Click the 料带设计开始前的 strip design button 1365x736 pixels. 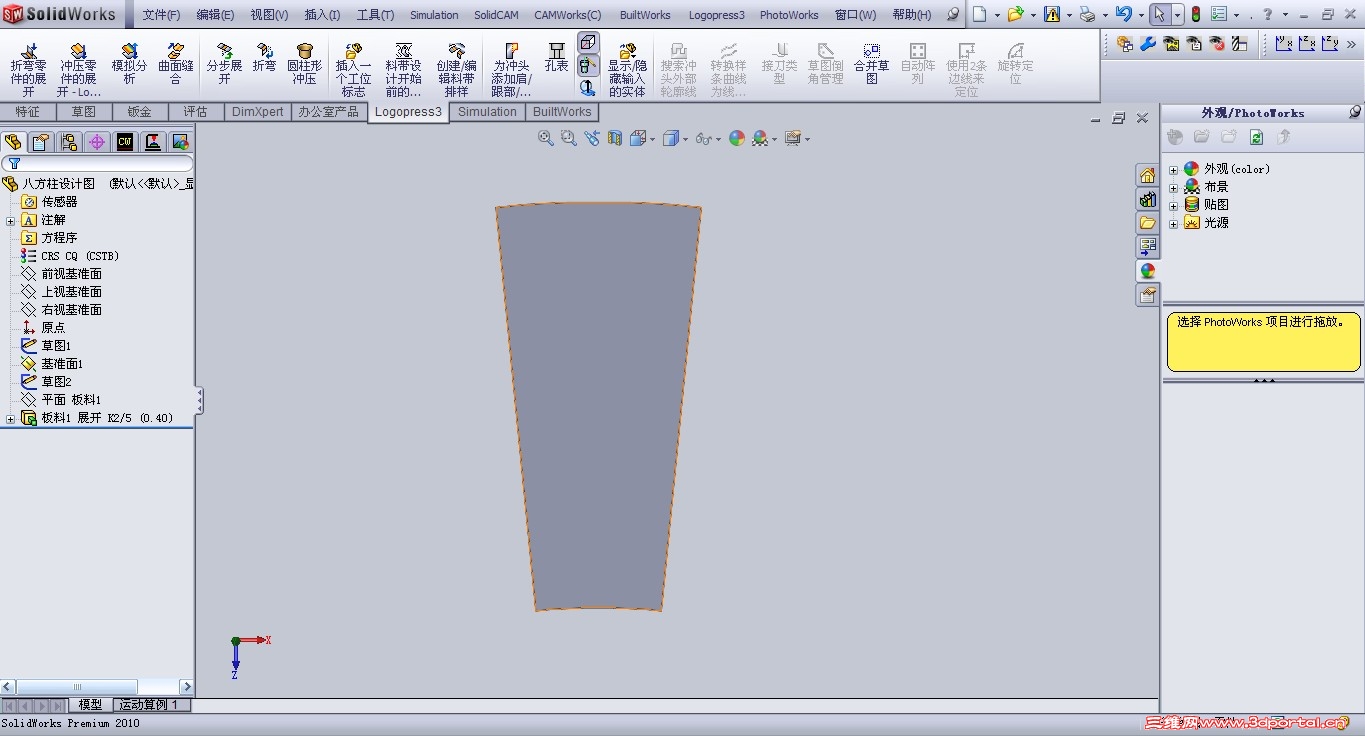[403, 70]
